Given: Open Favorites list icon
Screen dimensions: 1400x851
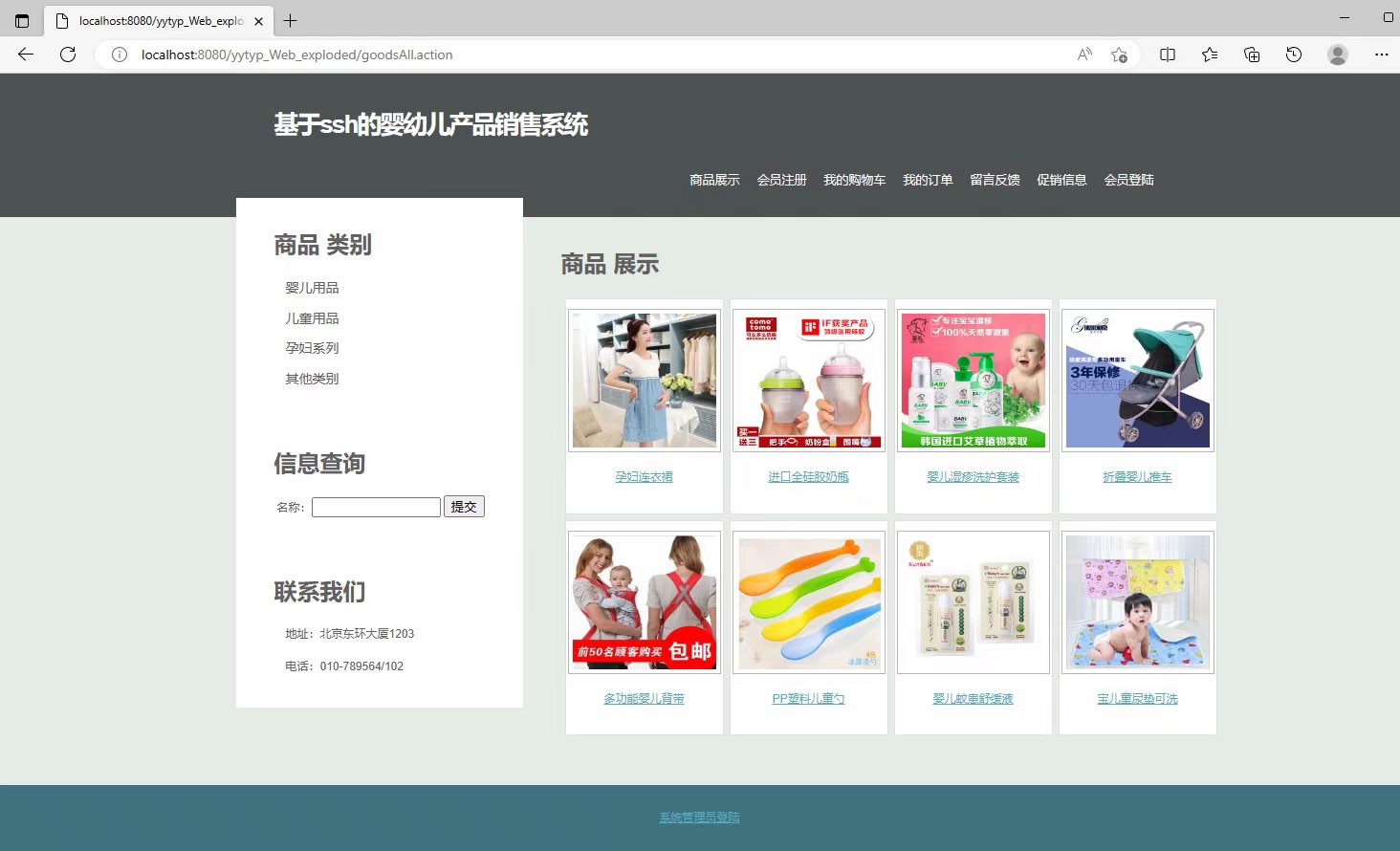Looking at the screenshot, I should [x=1210, y=55].
